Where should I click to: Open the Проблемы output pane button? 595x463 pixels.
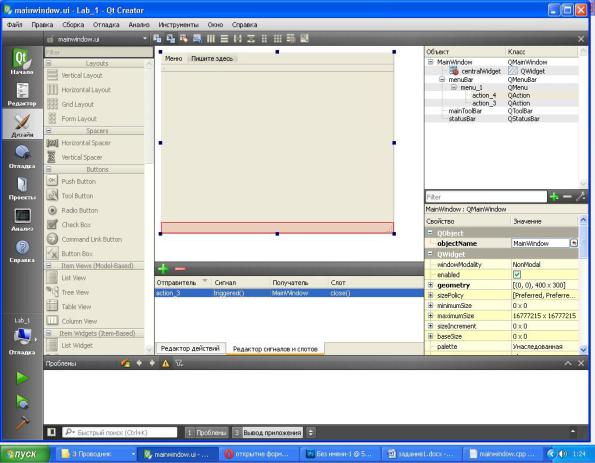click(x=207, y=432)
